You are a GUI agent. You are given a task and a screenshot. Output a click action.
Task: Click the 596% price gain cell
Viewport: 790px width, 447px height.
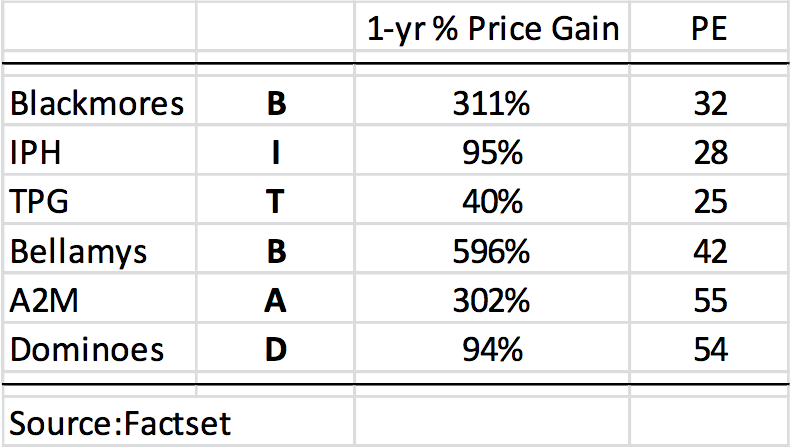pos(493,250)
